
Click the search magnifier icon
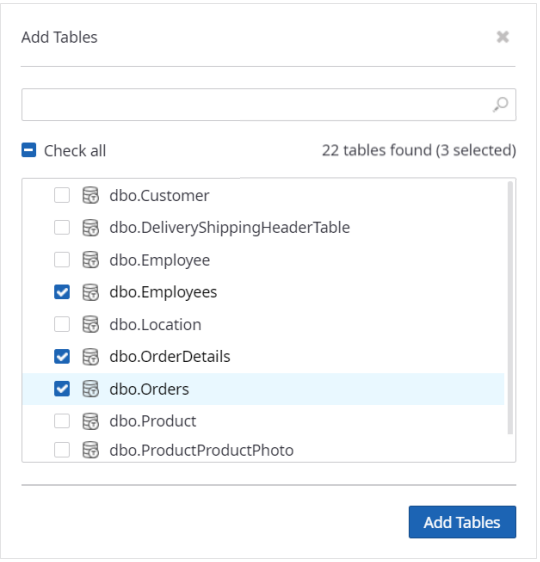pyautogui.click(x=500, y=105)
